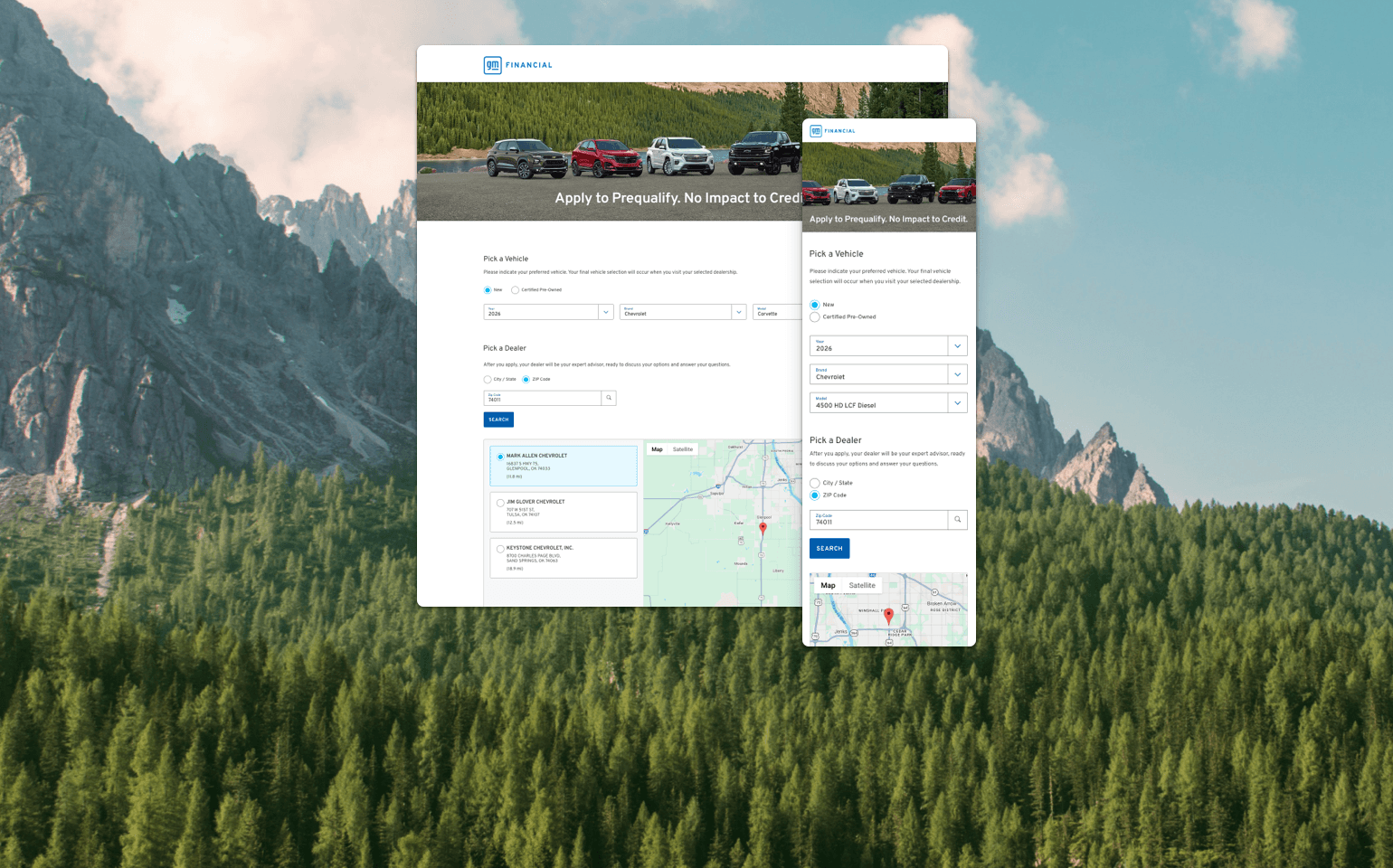The image size is (1393, 868).
Task: Click the Mark Allen Chevrolet address text
Action: 528,466
